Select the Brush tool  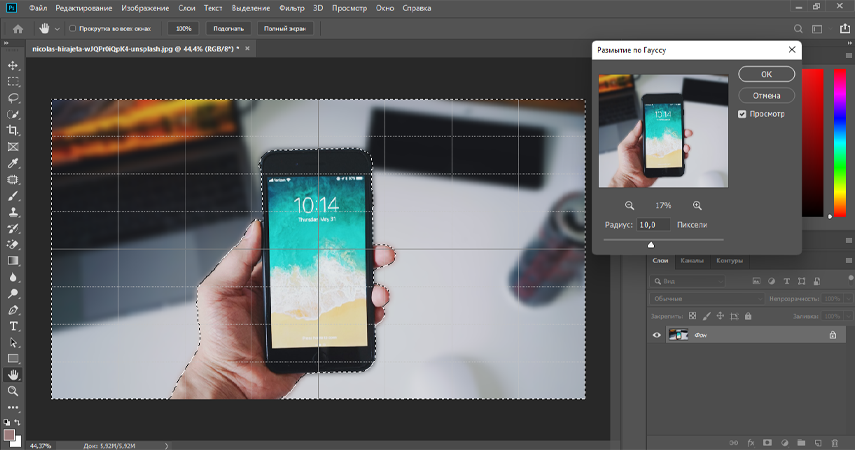tap(13, 196)
